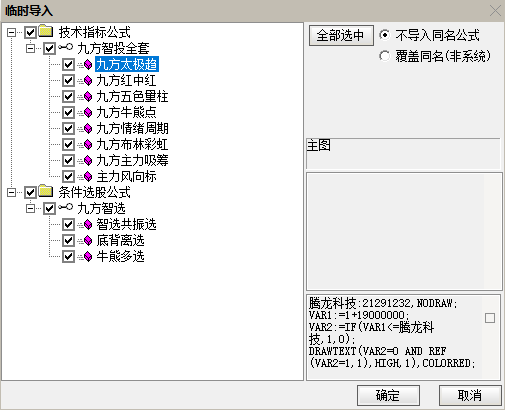This screenshot has height=410, width=505.
Task: Click the small square in code scrollbar
Action: 490,318
